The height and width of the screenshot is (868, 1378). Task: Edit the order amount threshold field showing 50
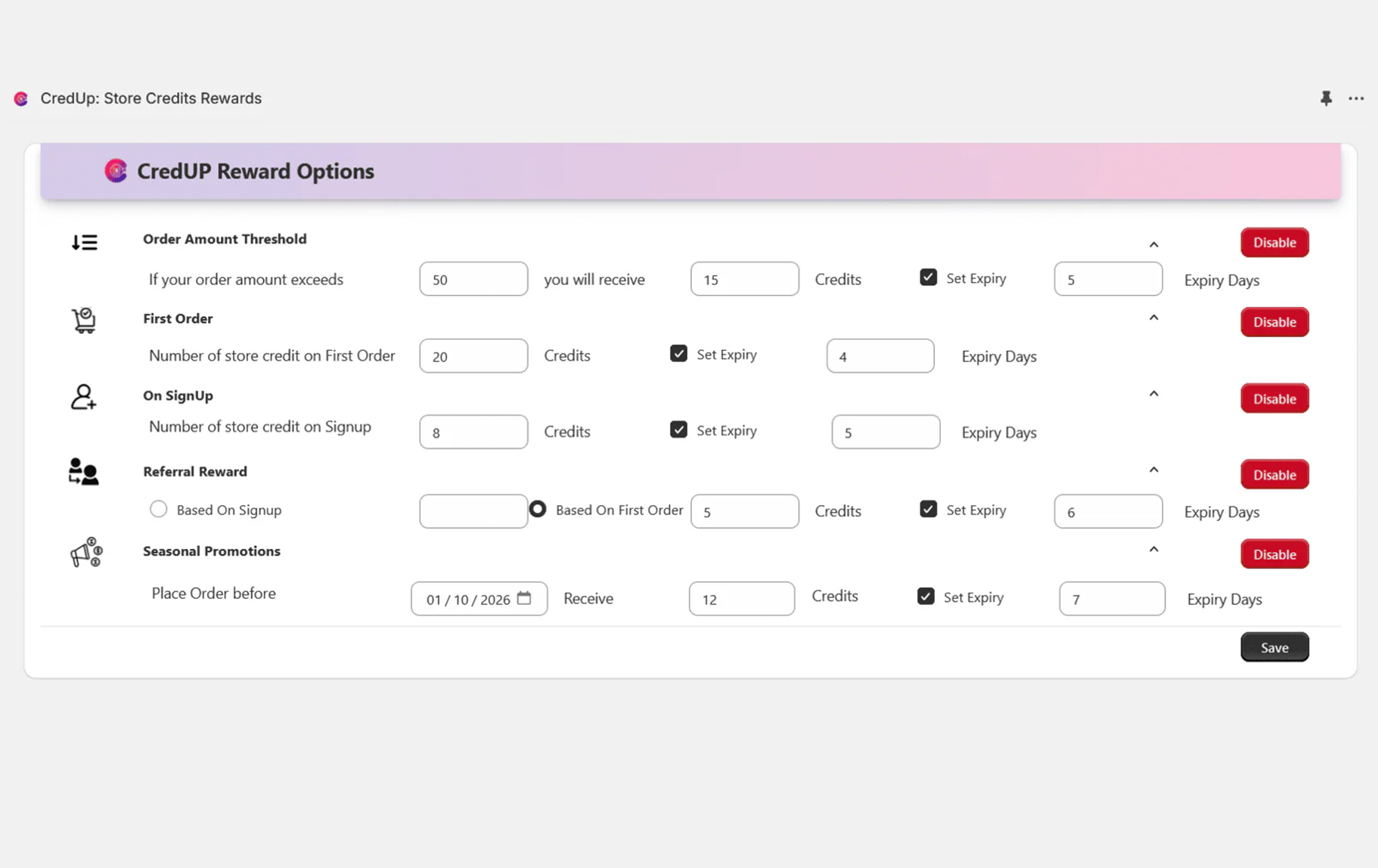(x=473, y=279)
